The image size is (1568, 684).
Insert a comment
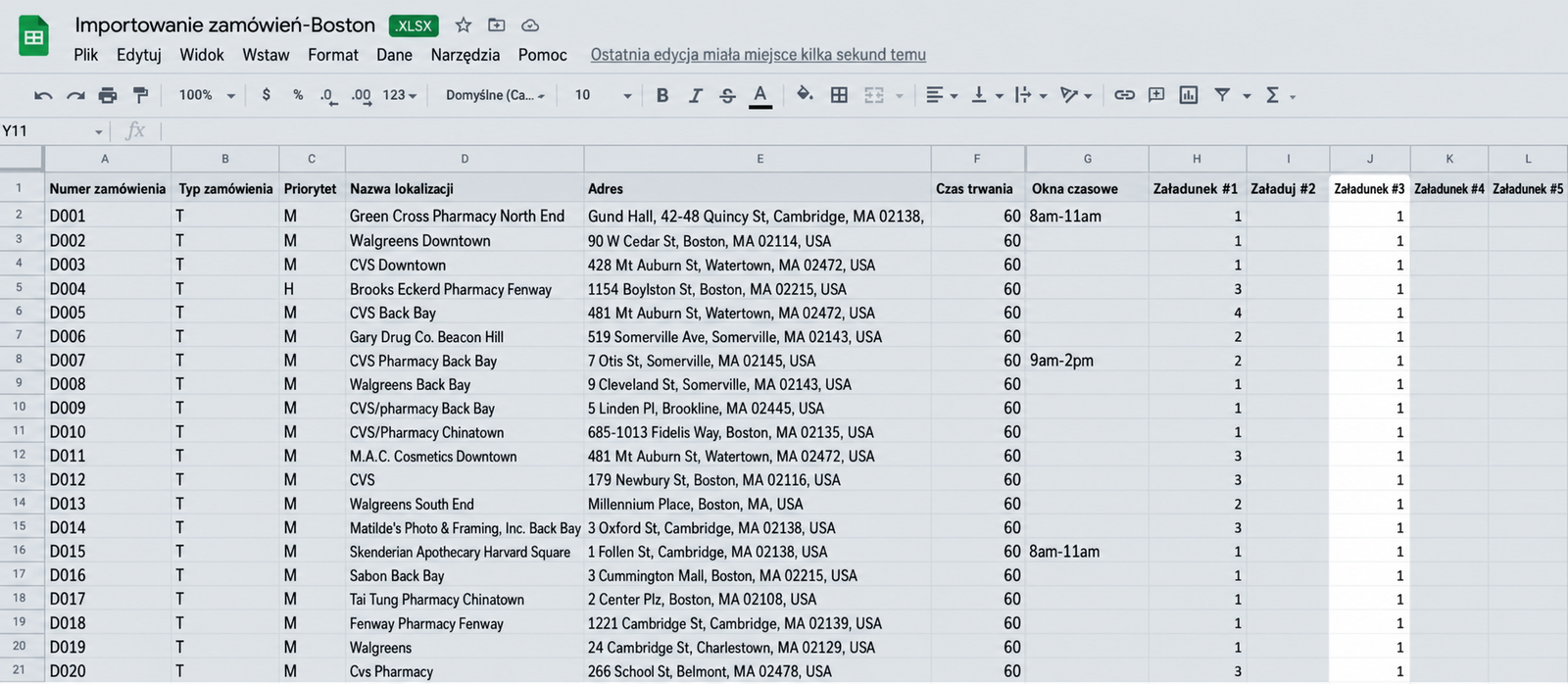point(1156,95)
